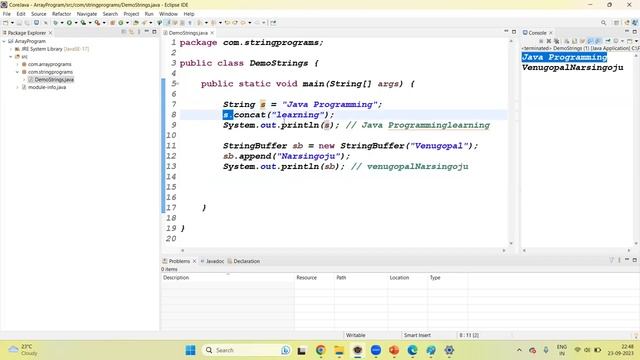Click the Open Type toolbar icon
The height and width of the screenshot is (360, 640).
tap(136, 23)
